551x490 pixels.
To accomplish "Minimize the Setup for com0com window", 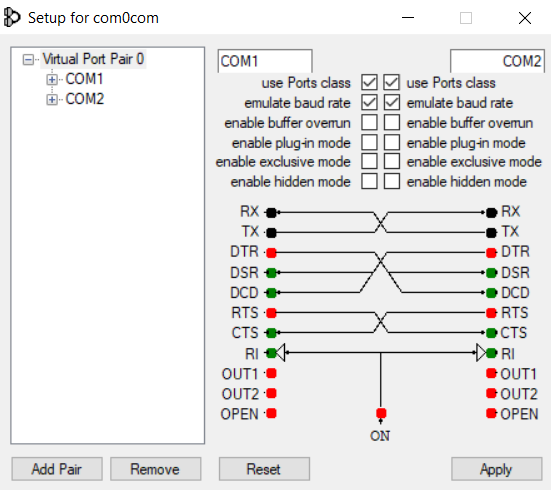I will click(x=408, y=17).
